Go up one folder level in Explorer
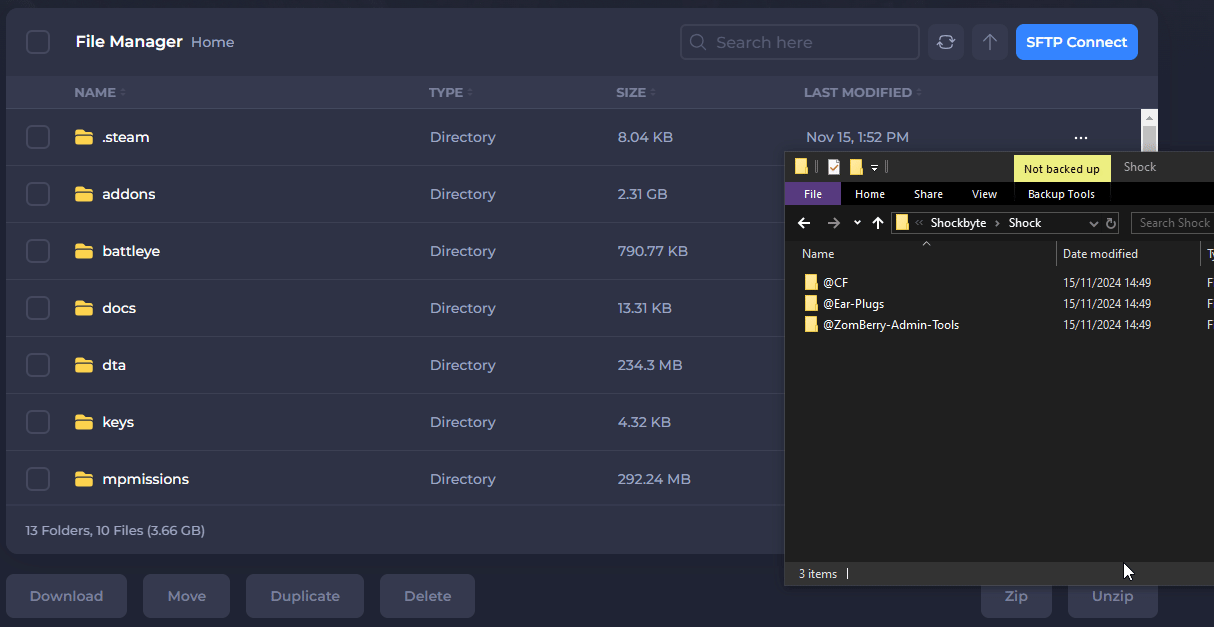The width and height of the screenshot is (1214, 627). [x=877, y=223]
